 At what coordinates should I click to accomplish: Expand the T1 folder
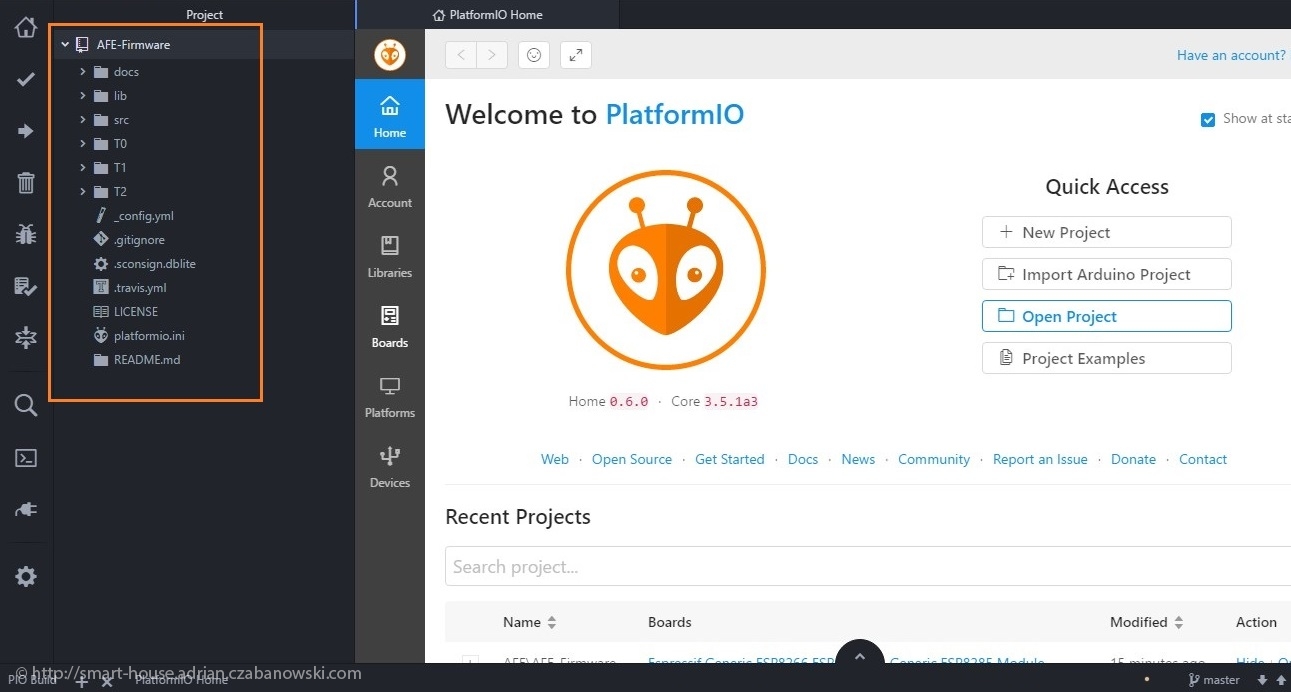coord(83,168)
